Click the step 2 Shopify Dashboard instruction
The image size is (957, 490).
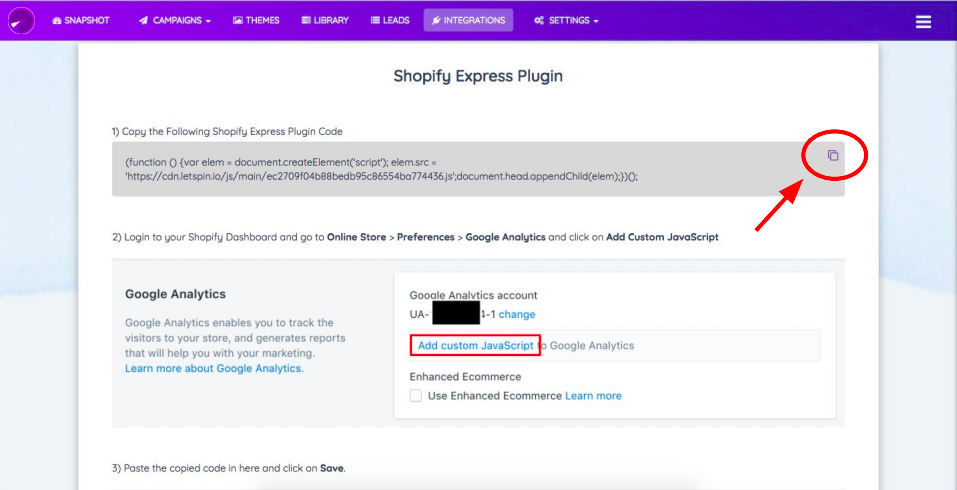(415, 237)
